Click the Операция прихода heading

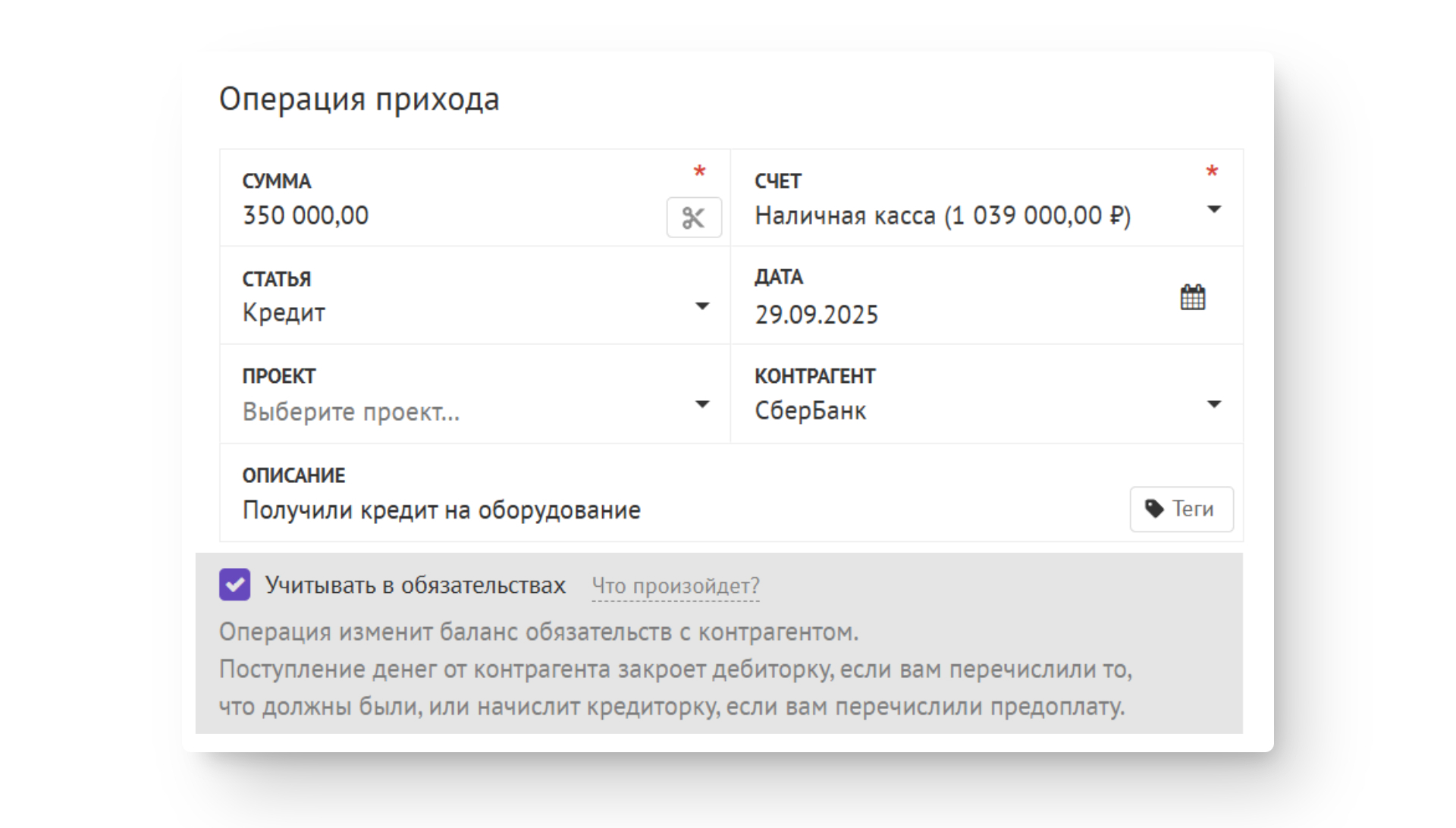(359, 99)
